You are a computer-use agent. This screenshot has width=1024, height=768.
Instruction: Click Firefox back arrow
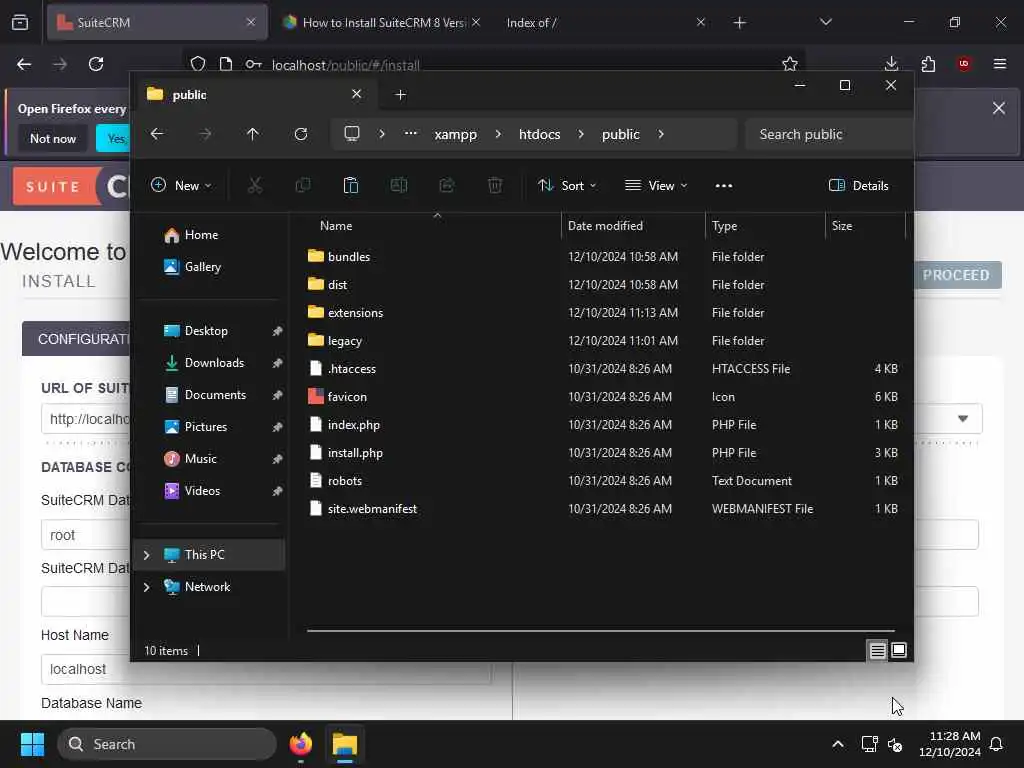click(x=24, y=64)
